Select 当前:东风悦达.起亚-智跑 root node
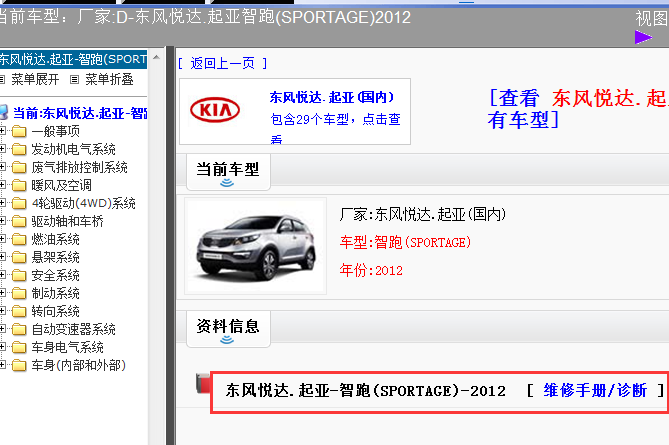 80,113
